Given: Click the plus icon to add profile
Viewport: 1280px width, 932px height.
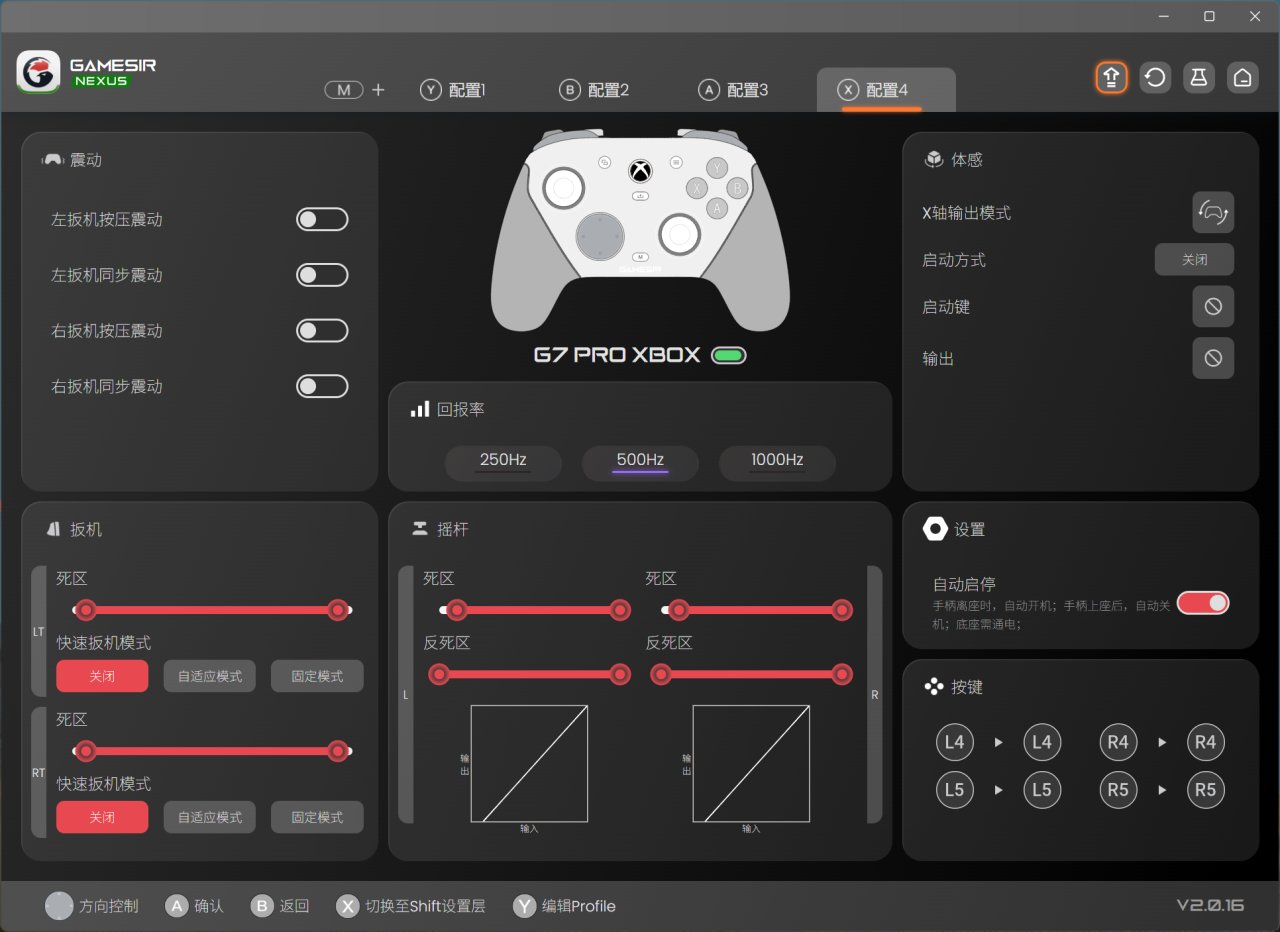Looking at the screenshot, I should (x=378, y=90).
